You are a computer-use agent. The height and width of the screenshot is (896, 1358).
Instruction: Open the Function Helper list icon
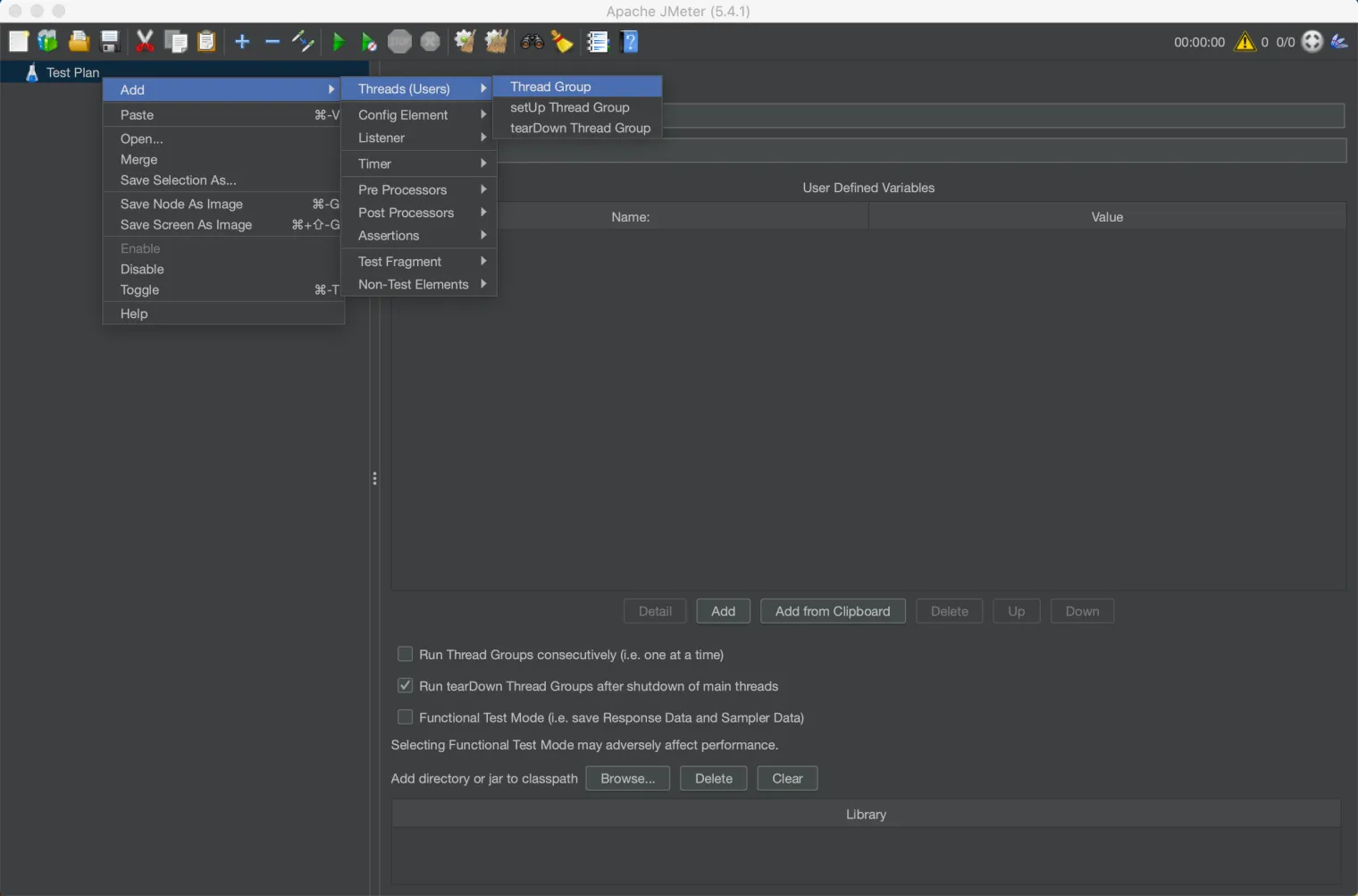(598, 42)
